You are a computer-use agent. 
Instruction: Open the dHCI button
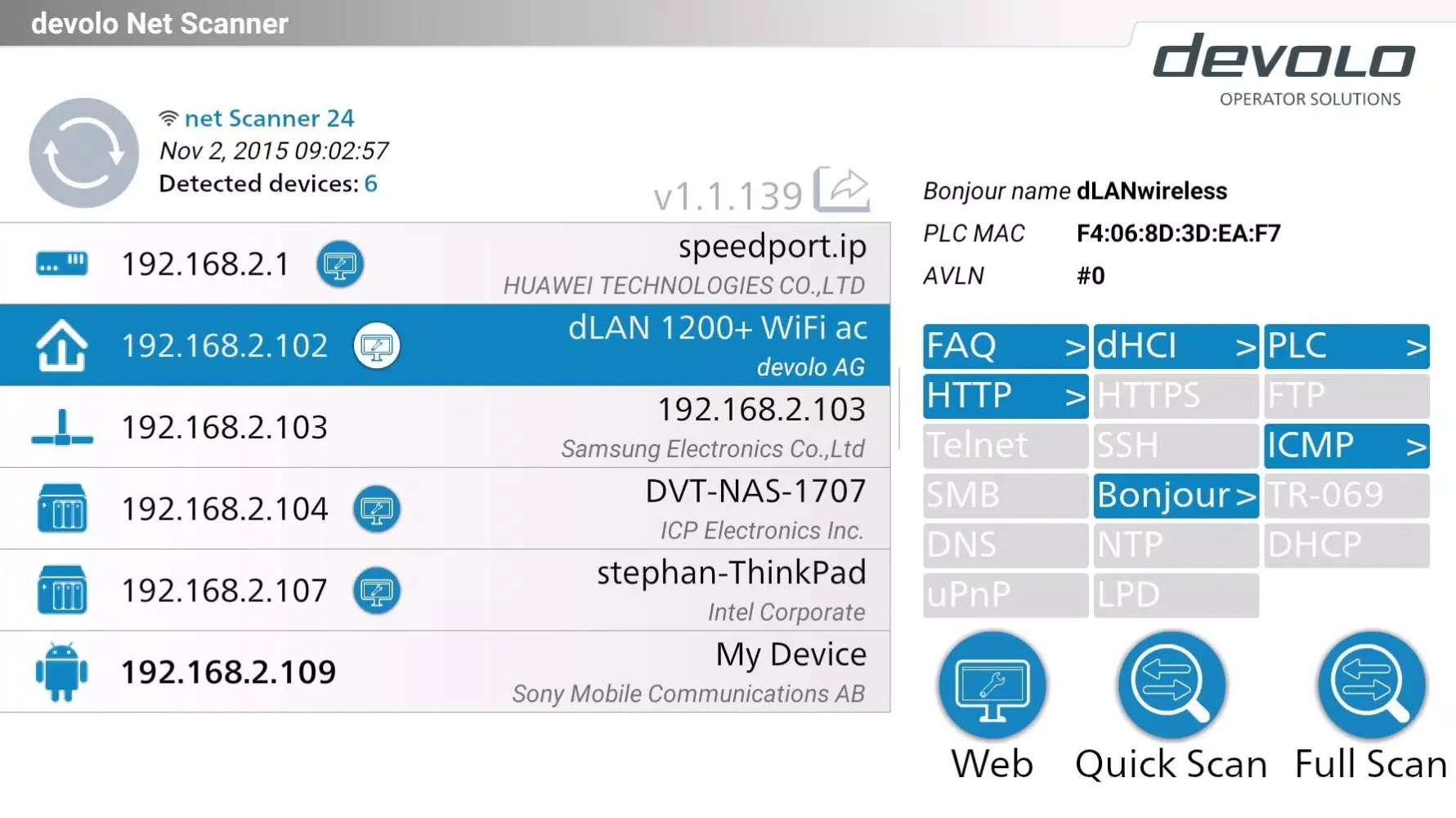1176,347
